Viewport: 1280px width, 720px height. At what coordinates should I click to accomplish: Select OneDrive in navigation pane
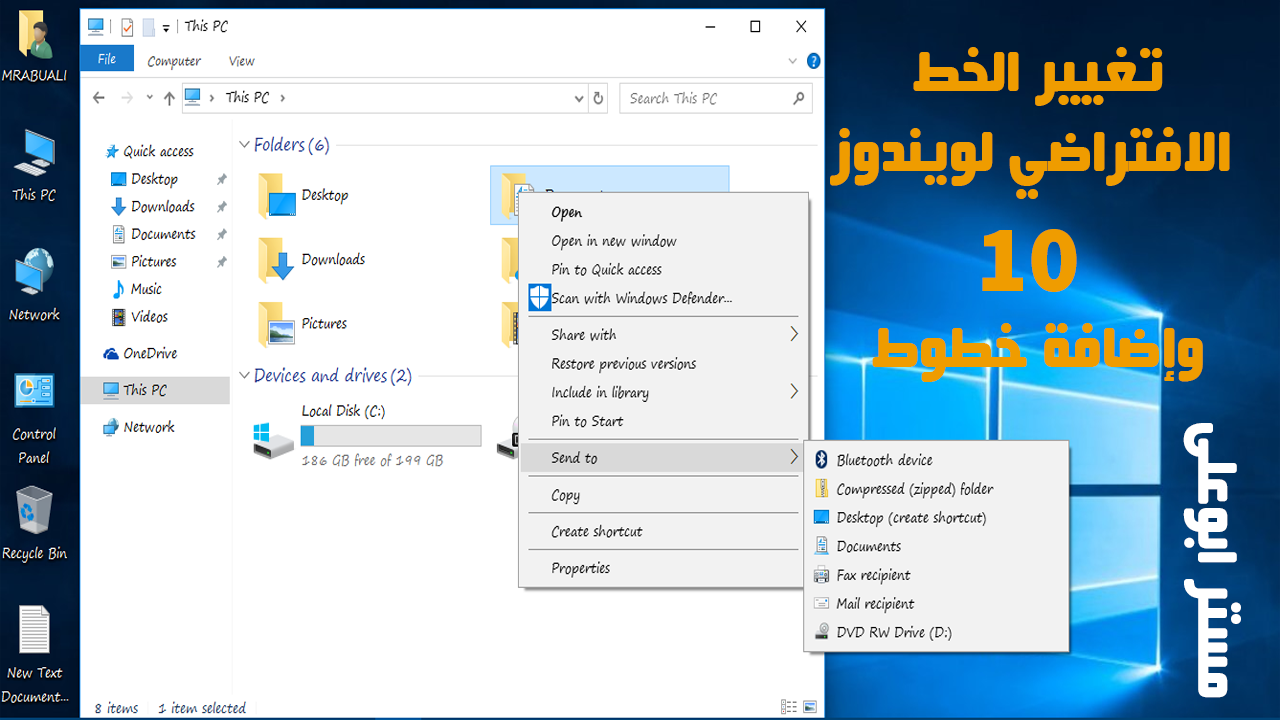point(140,353)
